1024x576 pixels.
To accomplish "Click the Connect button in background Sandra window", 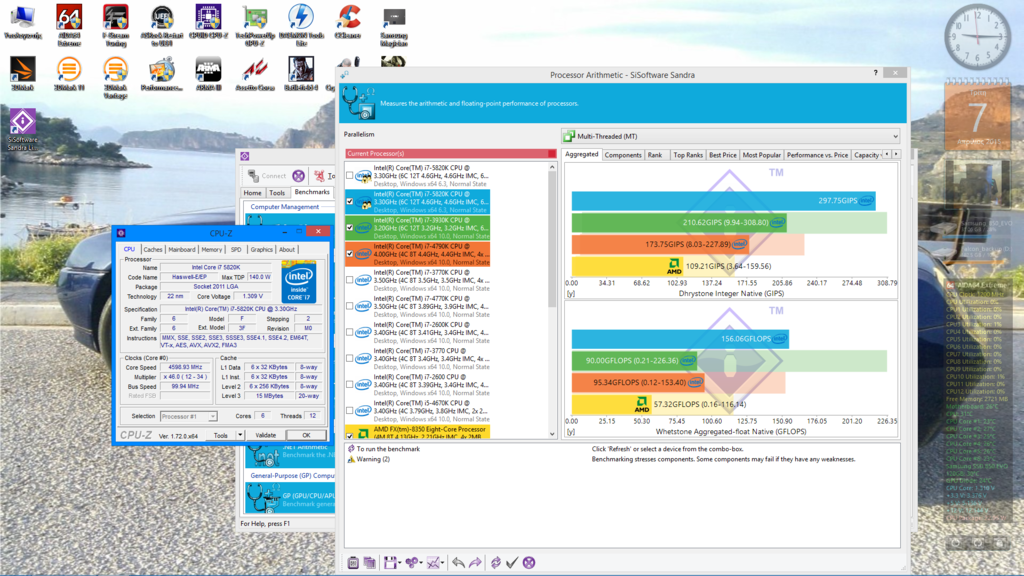I will click(x=268, y=176).
